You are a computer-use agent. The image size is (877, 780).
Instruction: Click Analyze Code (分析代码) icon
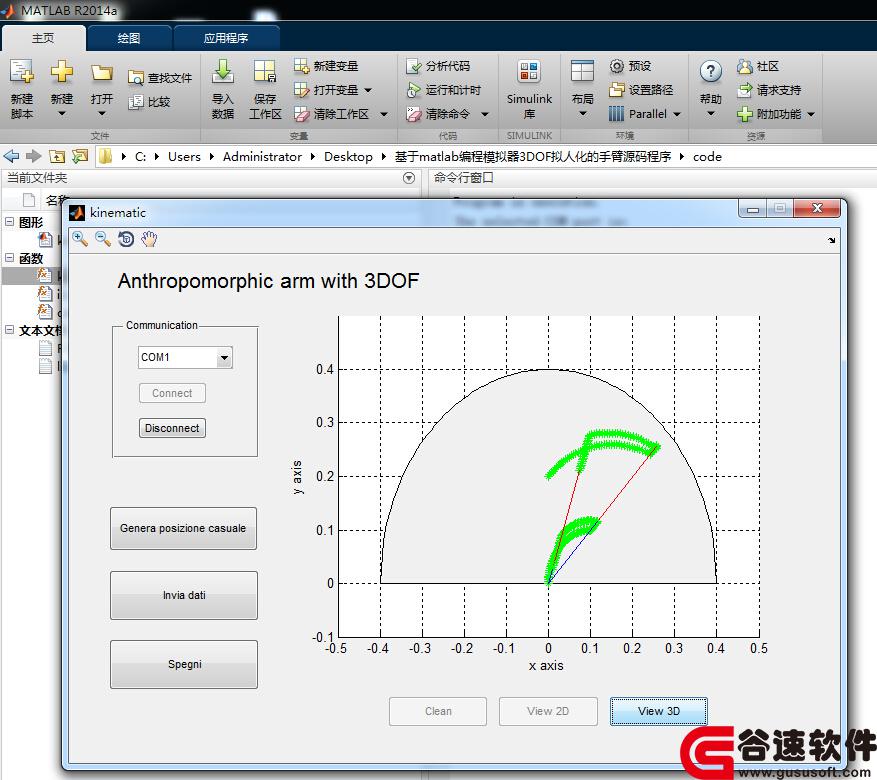click(x=414, y=66)
